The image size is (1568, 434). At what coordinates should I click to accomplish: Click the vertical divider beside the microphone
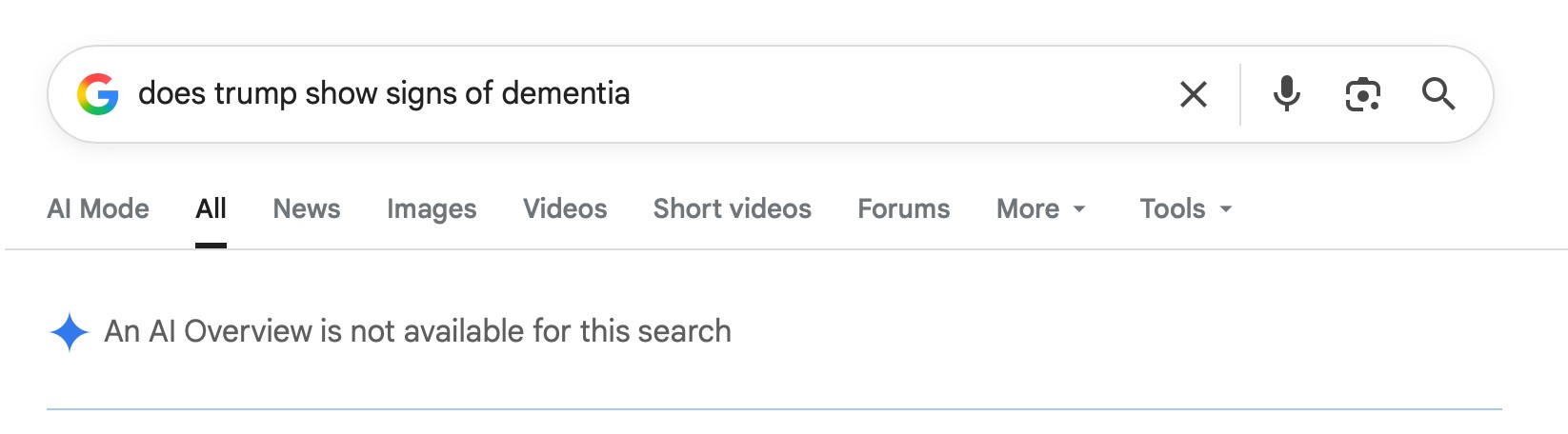(x=1240, y=94)
